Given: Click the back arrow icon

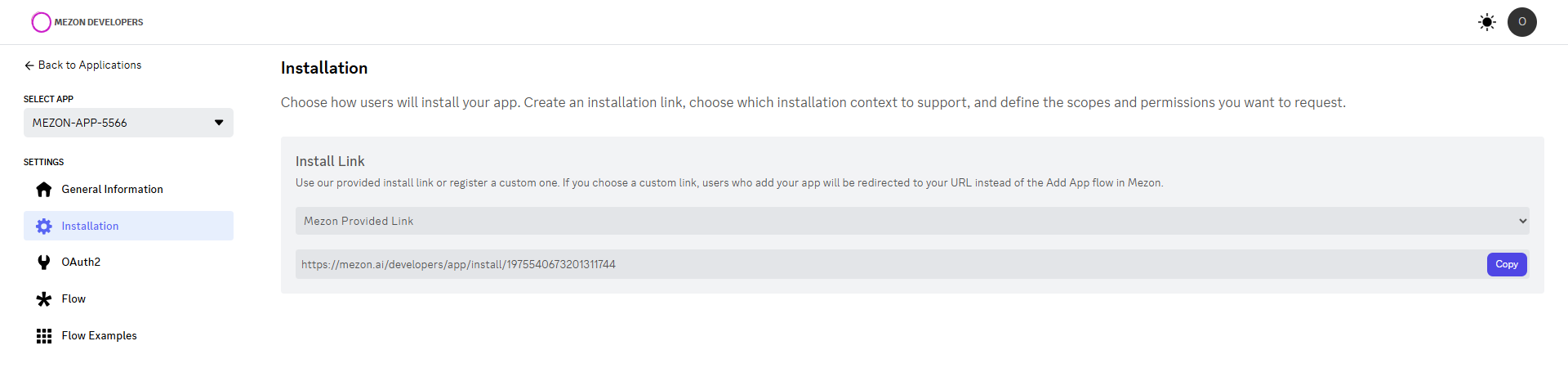Looking at the screenshot, I should [29, 65].
